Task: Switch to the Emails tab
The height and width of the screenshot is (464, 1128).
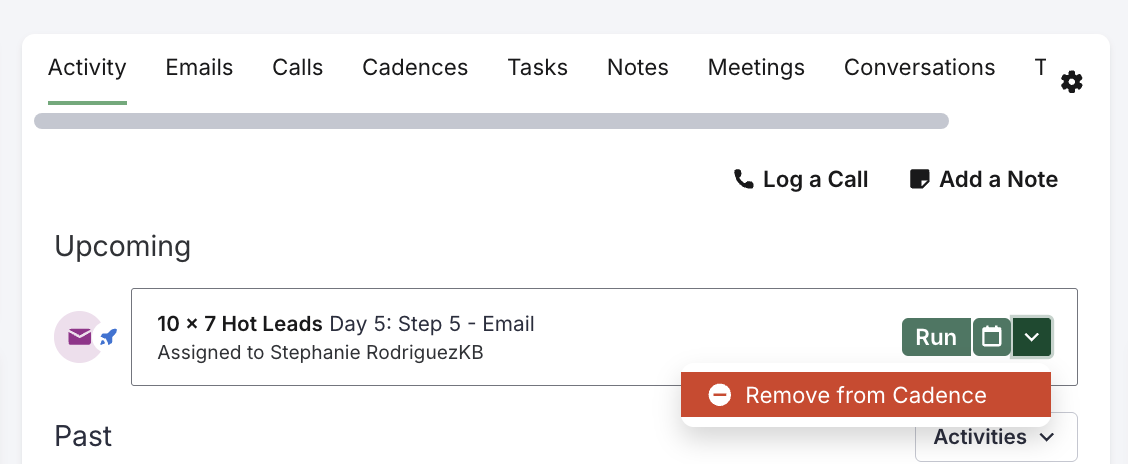Action: pyautogui.click(x=199, y=68)
